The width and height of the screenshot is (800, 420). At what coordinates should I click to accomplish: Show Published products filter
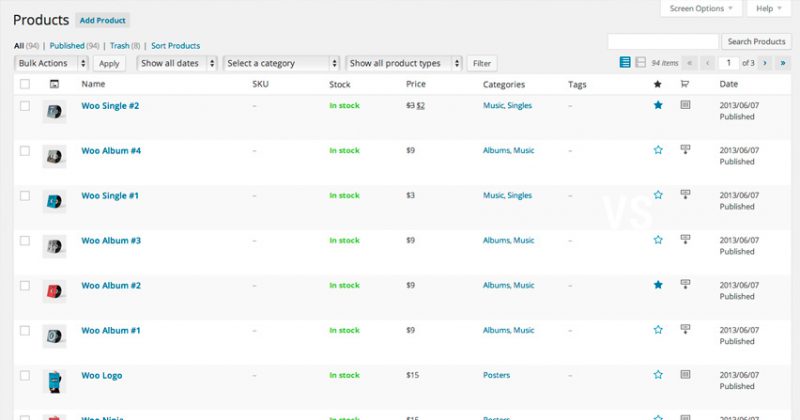pos(67,45)
